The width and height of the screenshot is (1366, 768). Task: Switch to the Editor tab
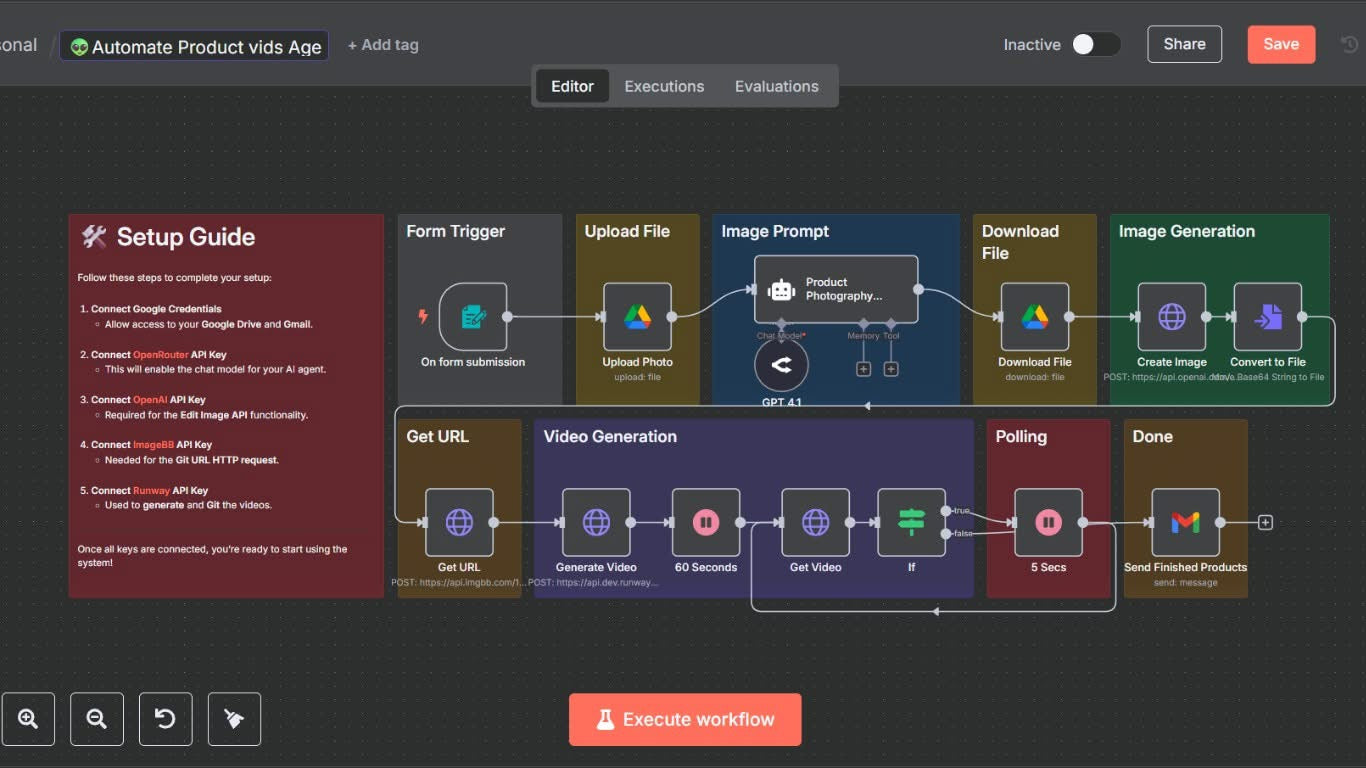[572, 86]
